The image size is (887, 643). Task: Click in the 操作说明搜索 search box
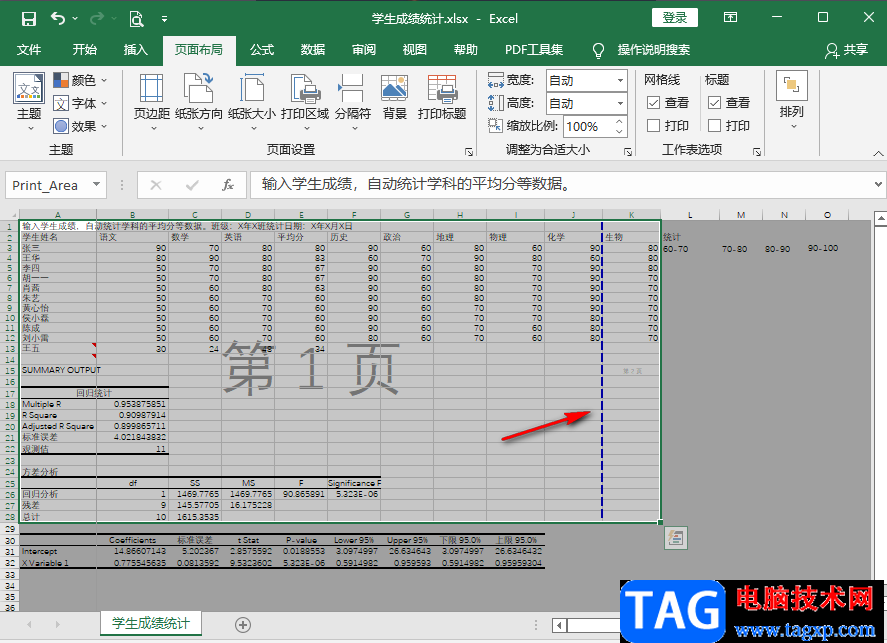pos(653,50)
